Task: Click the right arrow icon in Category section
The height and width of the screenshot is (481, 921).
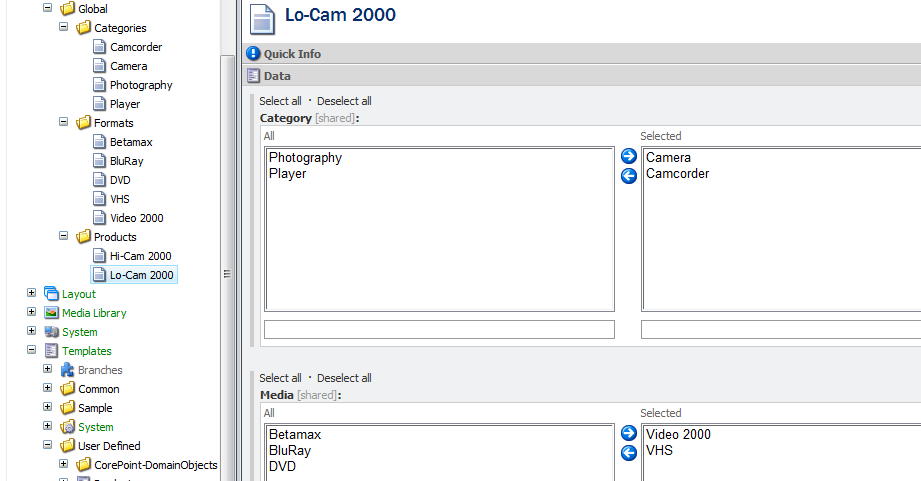Action: coord(629,157)
